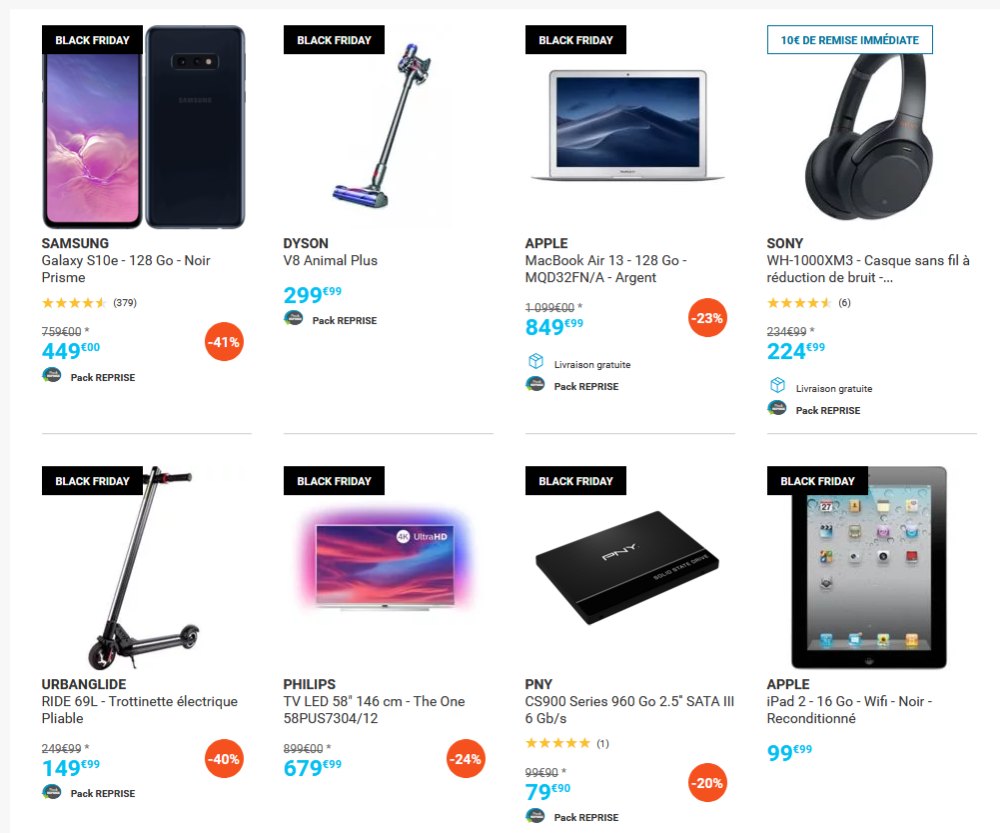Image resolution: width=1000 pixels, height=833 pixels.
Task: Click Pack Reprise icon under MacBook Air
Action: point(535,384)
